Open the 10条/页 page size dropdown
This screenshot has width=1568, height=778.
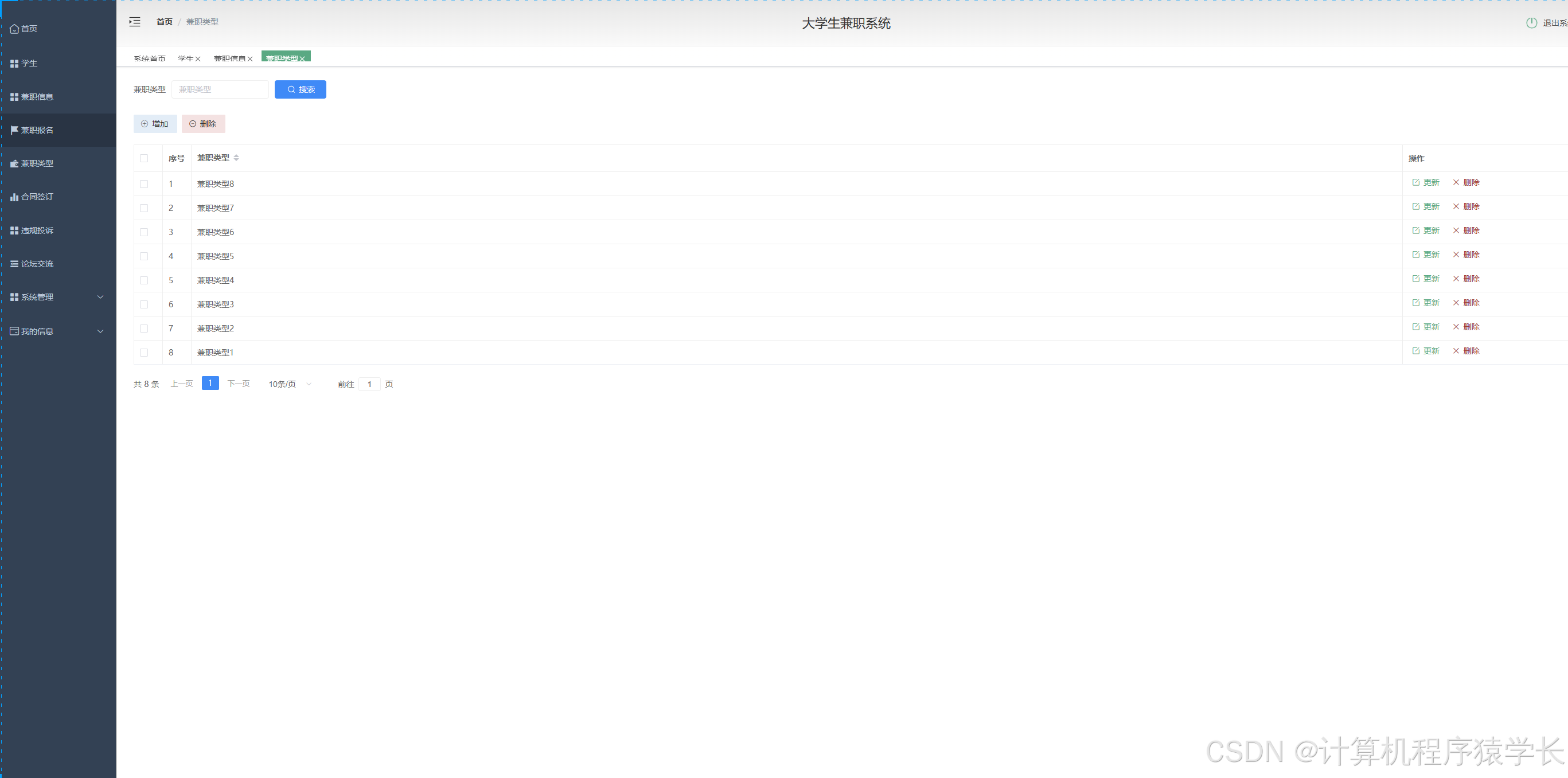[290, 385]
